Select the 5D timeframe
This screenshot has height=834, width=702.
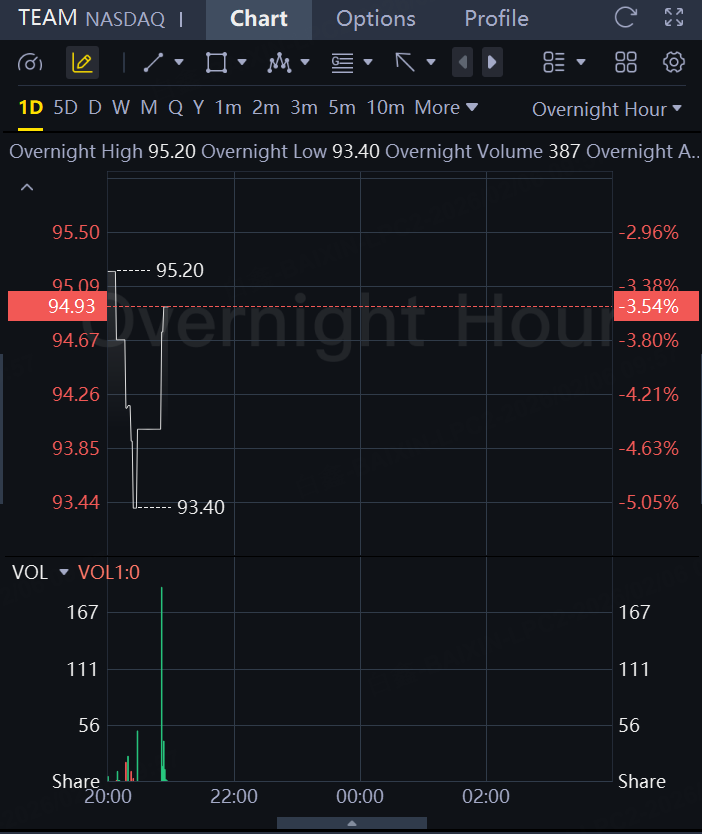point(65,107)
